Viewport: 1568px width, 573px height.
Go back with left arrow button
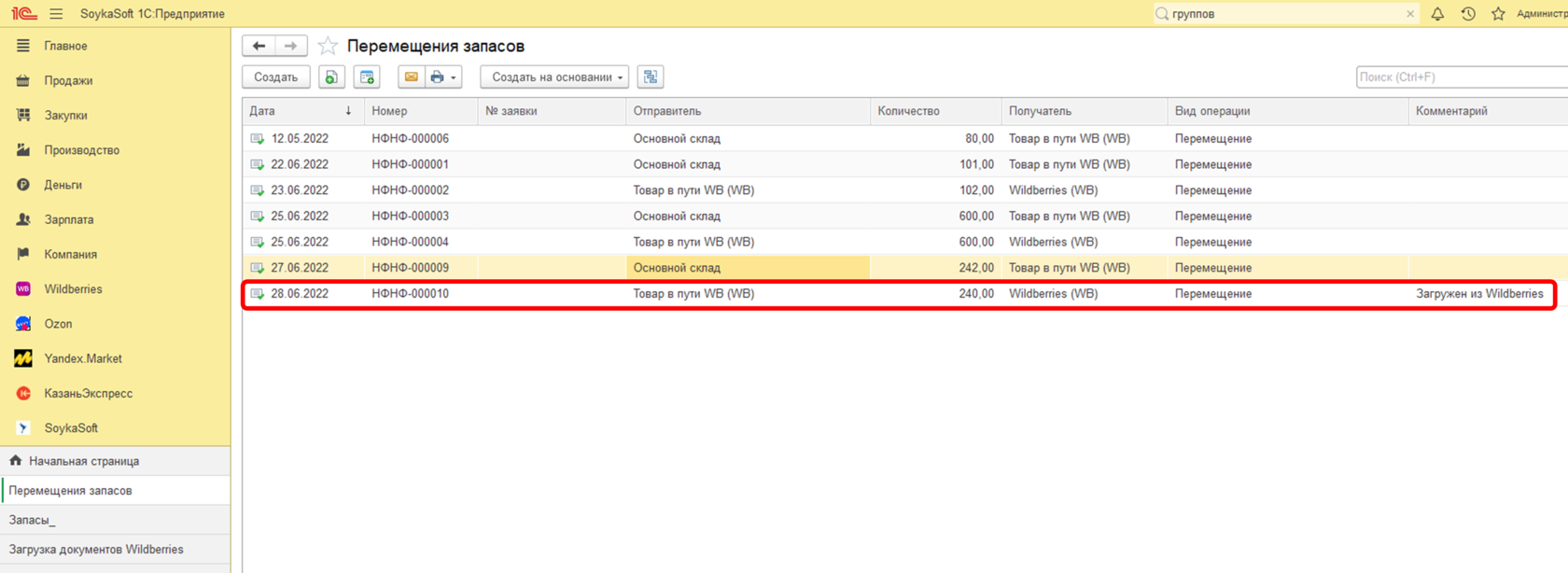(x=259, y=46)
